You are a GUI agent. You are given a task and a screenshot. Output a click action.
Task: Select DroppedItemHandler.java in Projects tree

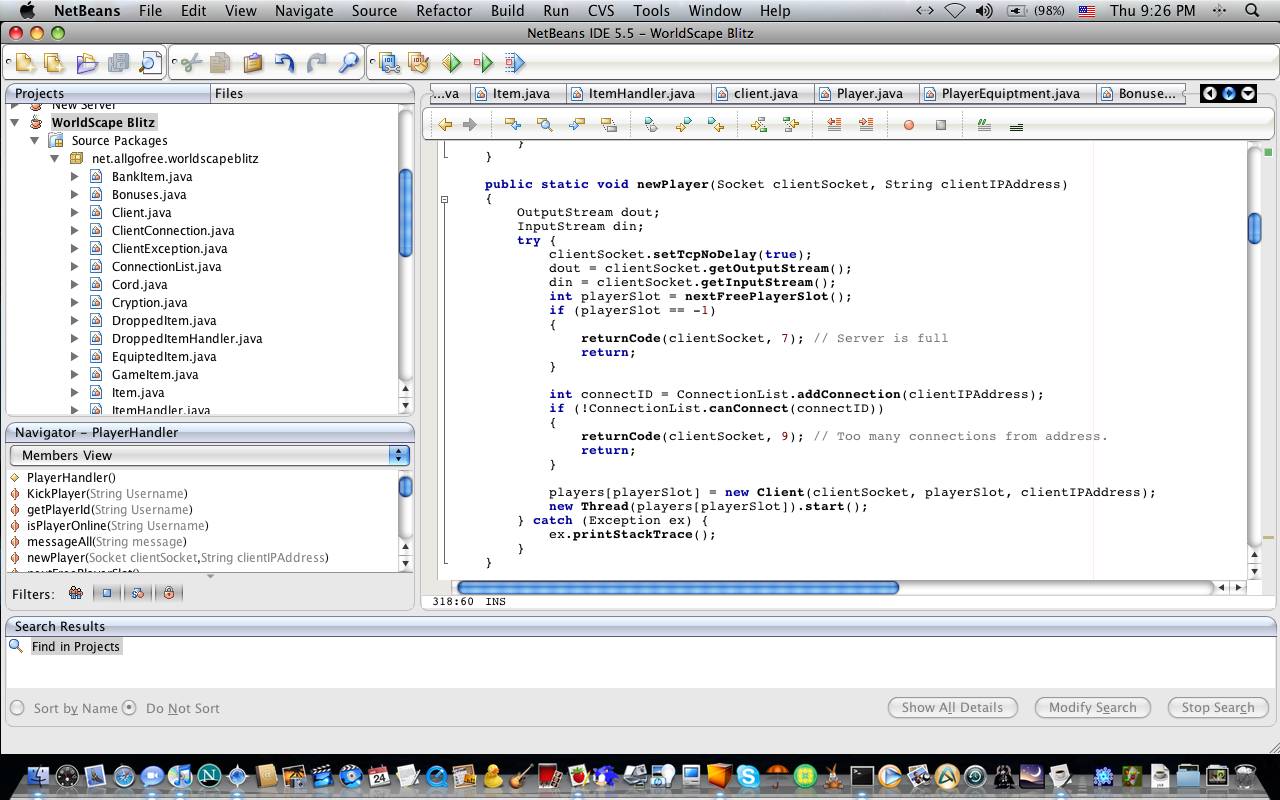tap(186, 338)
